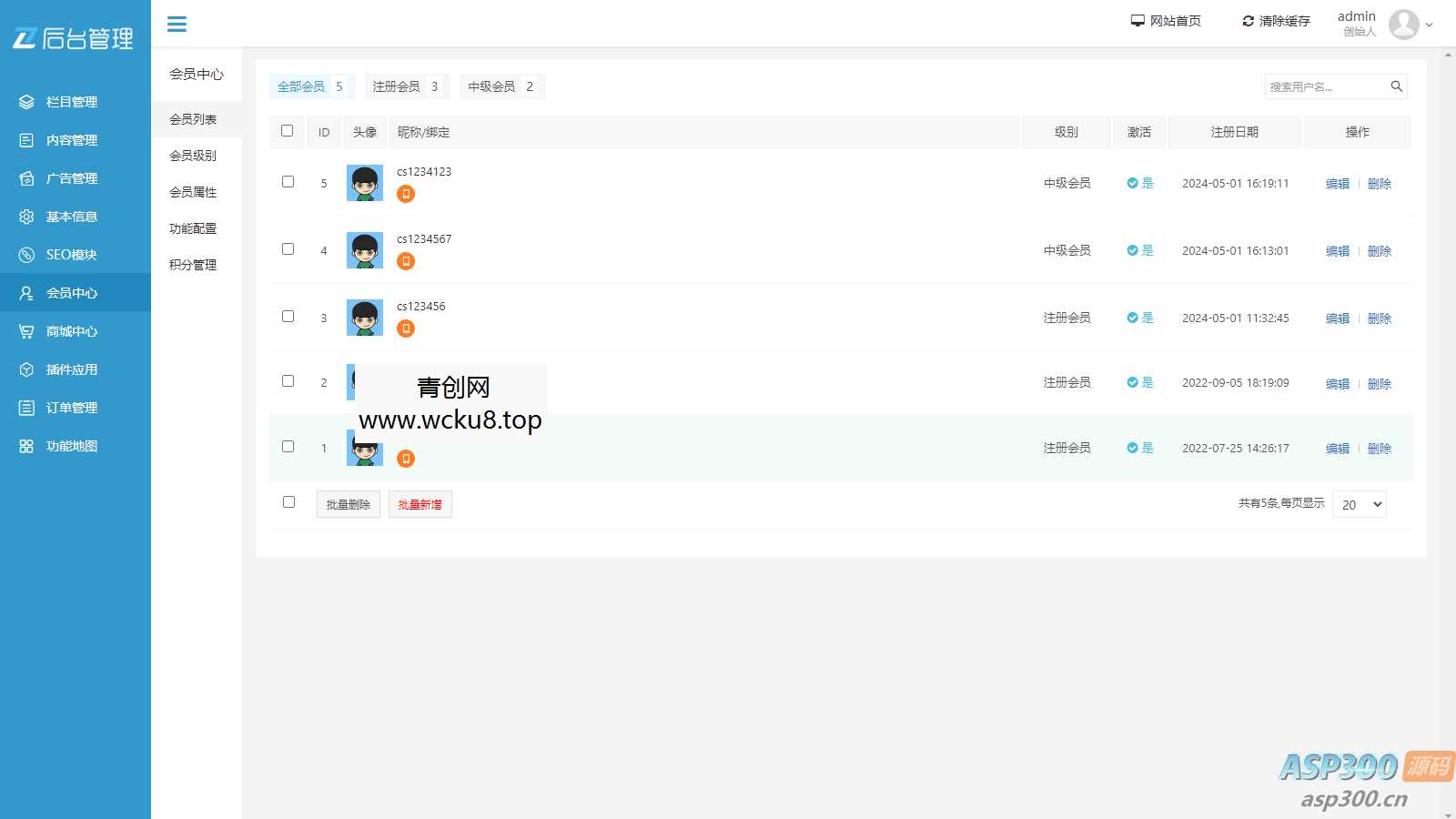
Task: Switch to the 注册会员 tab
Action: point(400,86)
